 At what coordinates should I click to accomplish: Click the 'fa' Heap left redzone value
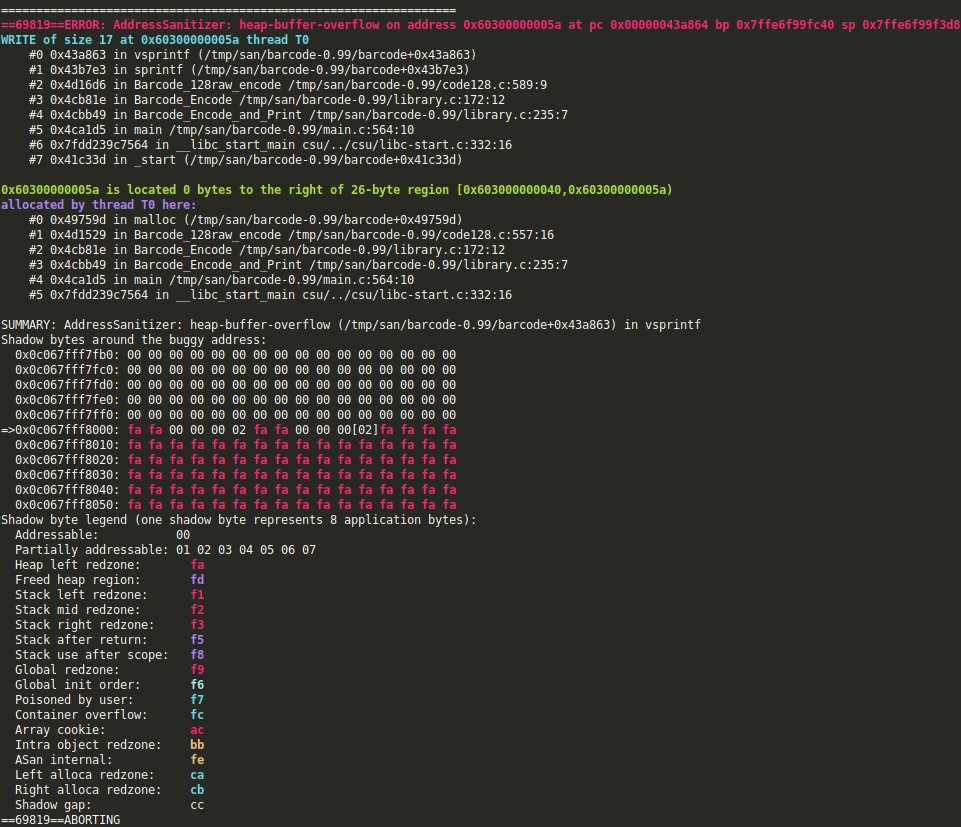[x=197, y=565]
